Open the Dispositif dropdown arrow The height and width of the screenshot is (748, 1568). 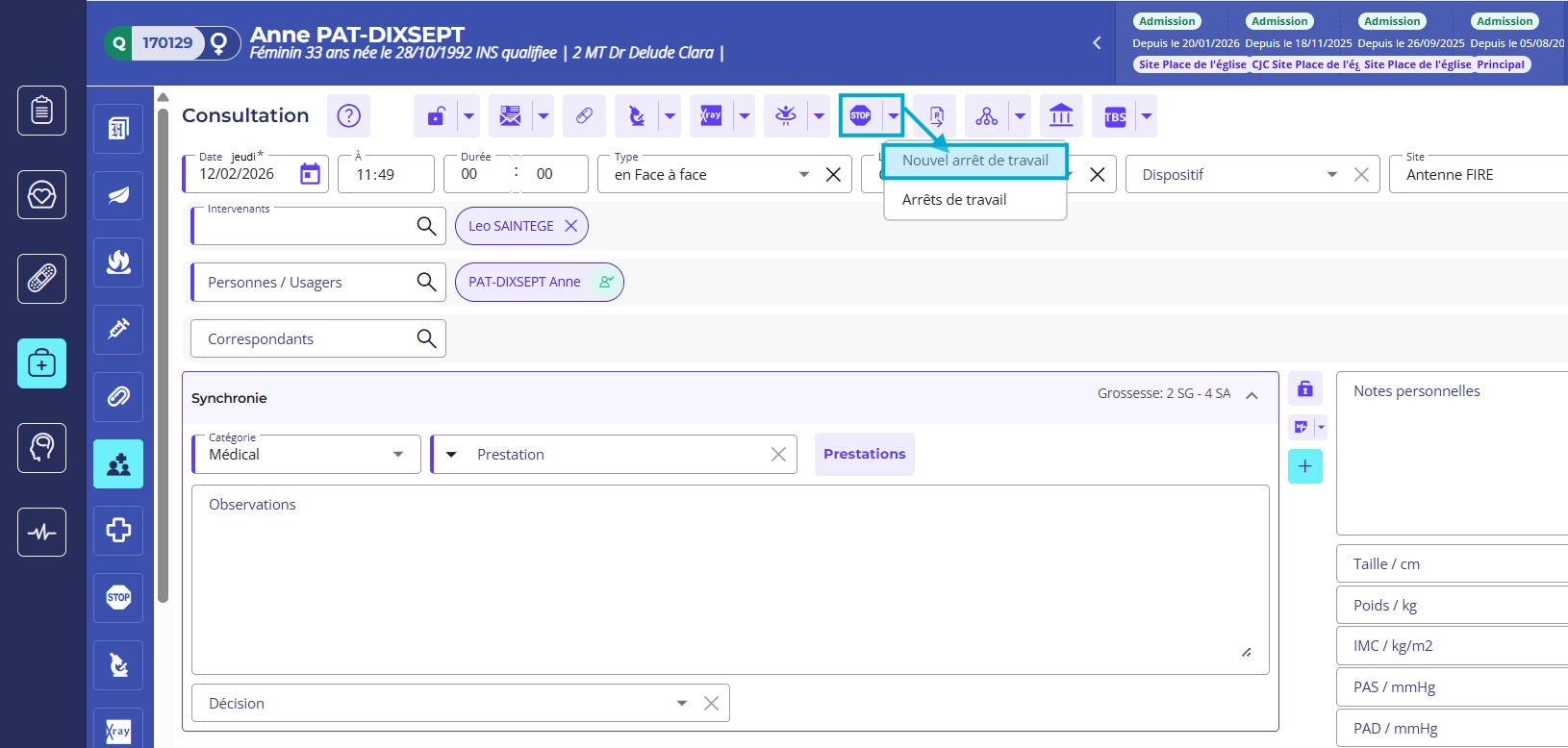[1331, 175]
